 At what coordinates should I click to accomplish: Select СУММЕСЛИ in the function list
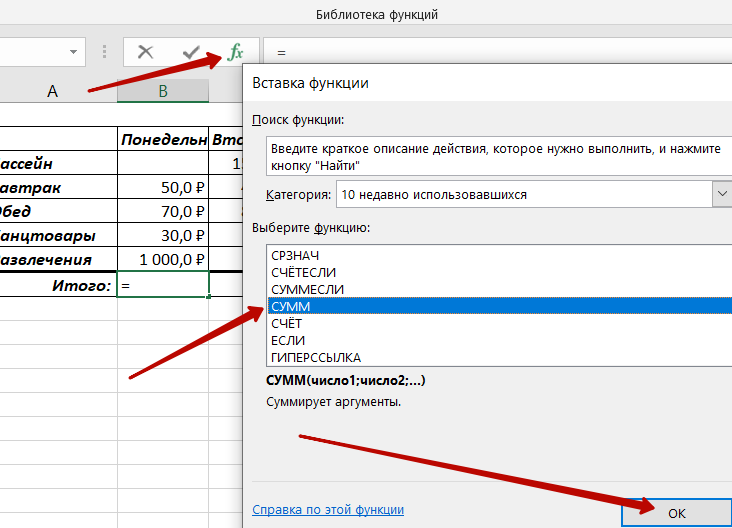coord(307,289)
